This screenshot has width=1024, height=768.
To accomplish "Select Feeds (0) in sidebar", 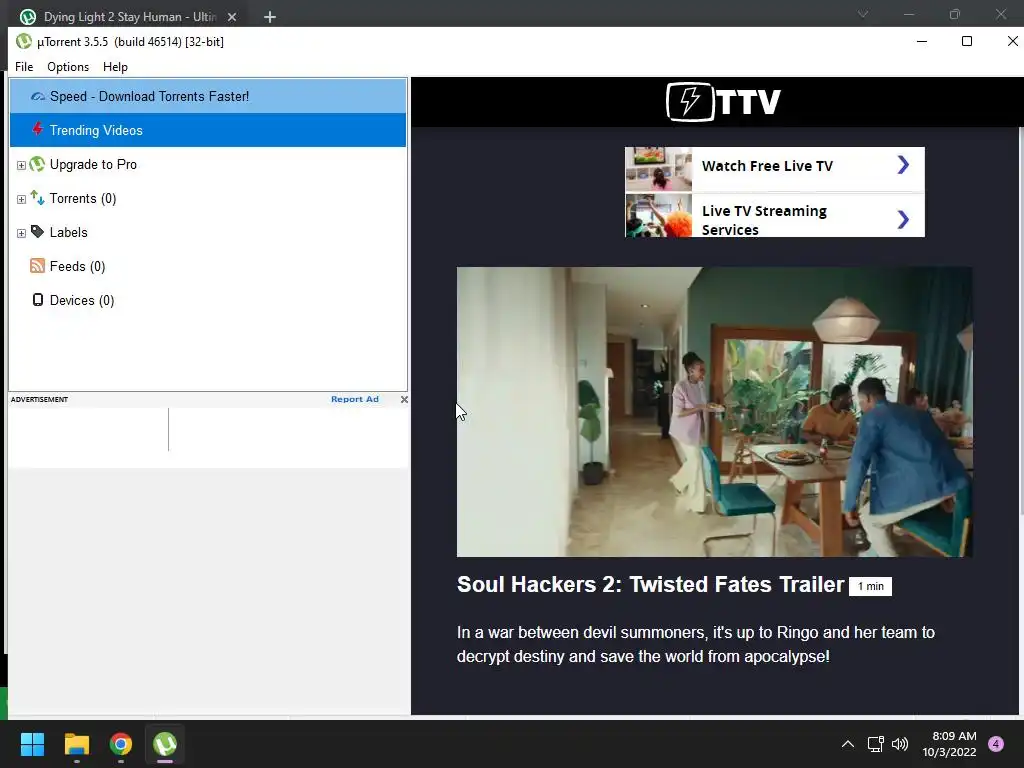I will pyautogui.click(x=77, y=266).
